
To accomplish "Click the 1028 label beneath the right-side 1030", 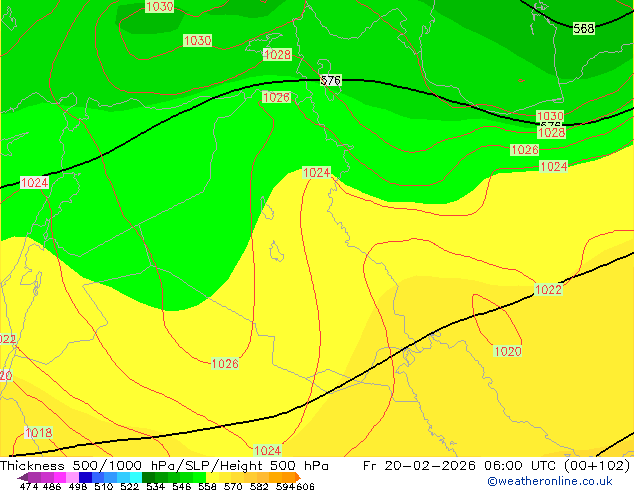I will pyautogui.click(x=552, y=132).
